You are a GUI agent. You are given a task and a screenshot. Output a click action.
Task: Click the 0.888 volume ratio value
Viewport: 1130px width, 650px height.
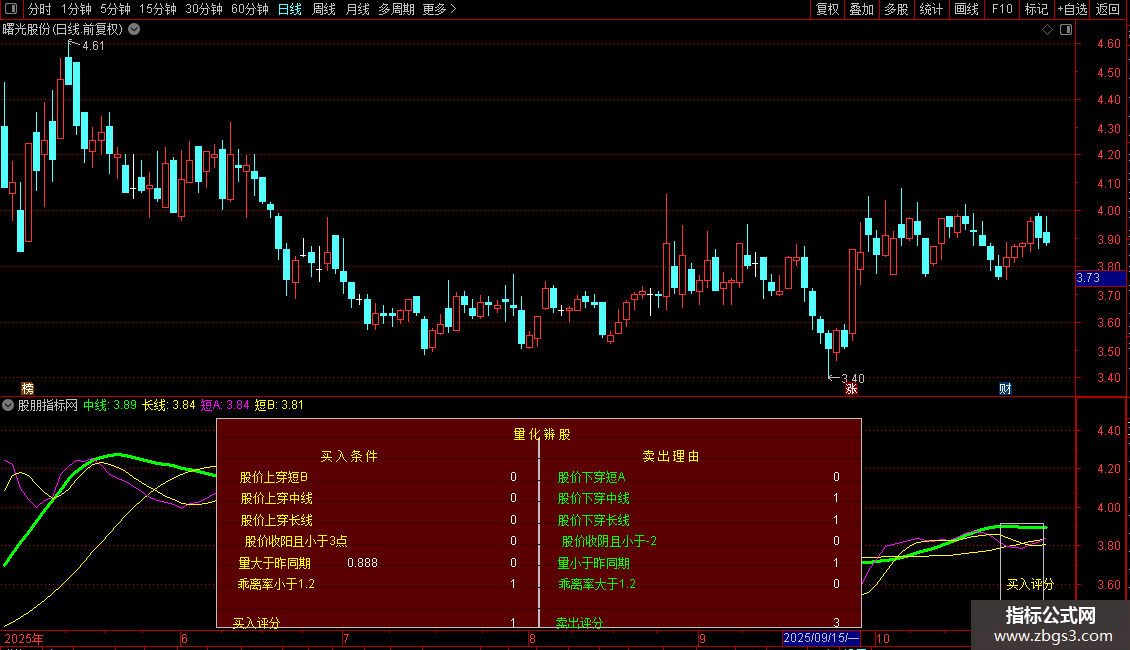pyautogui.click(x=362, y=563)
